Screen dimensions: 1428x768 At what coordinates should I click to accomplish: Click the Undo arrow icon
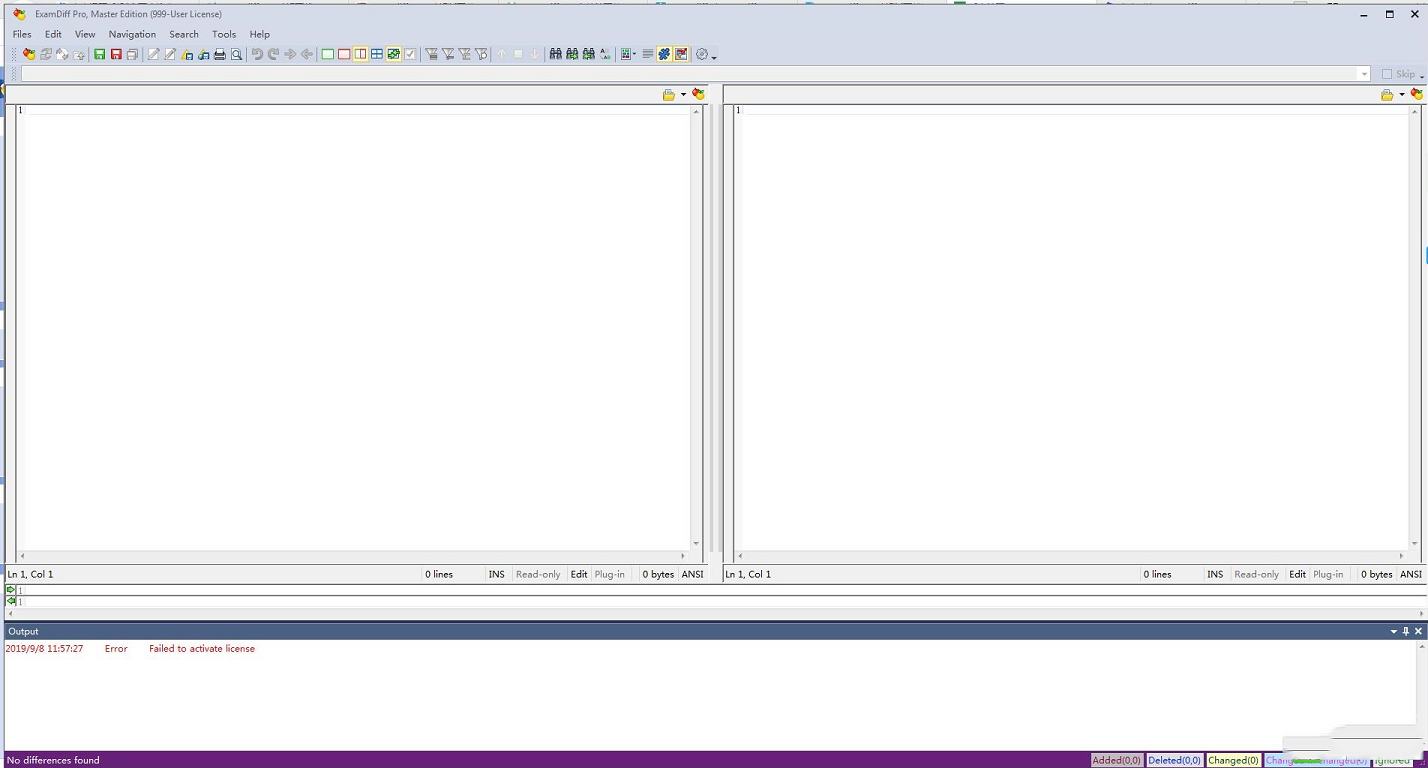(x=257, y=54)
